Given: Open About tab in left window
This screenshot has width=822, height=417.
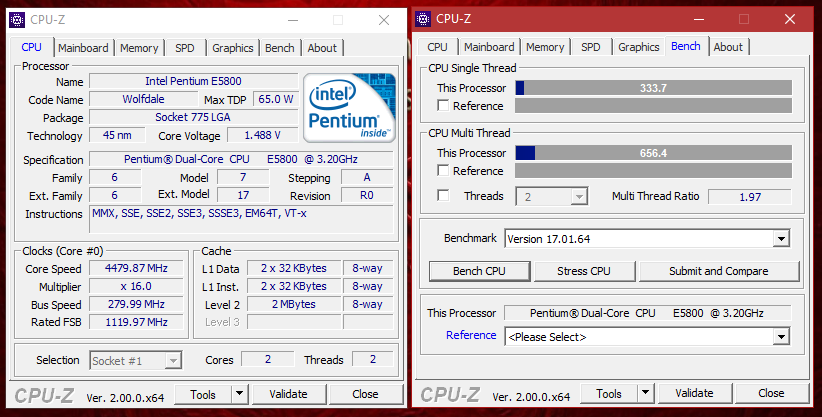Looking at the screenshot, I should point(322,48).
